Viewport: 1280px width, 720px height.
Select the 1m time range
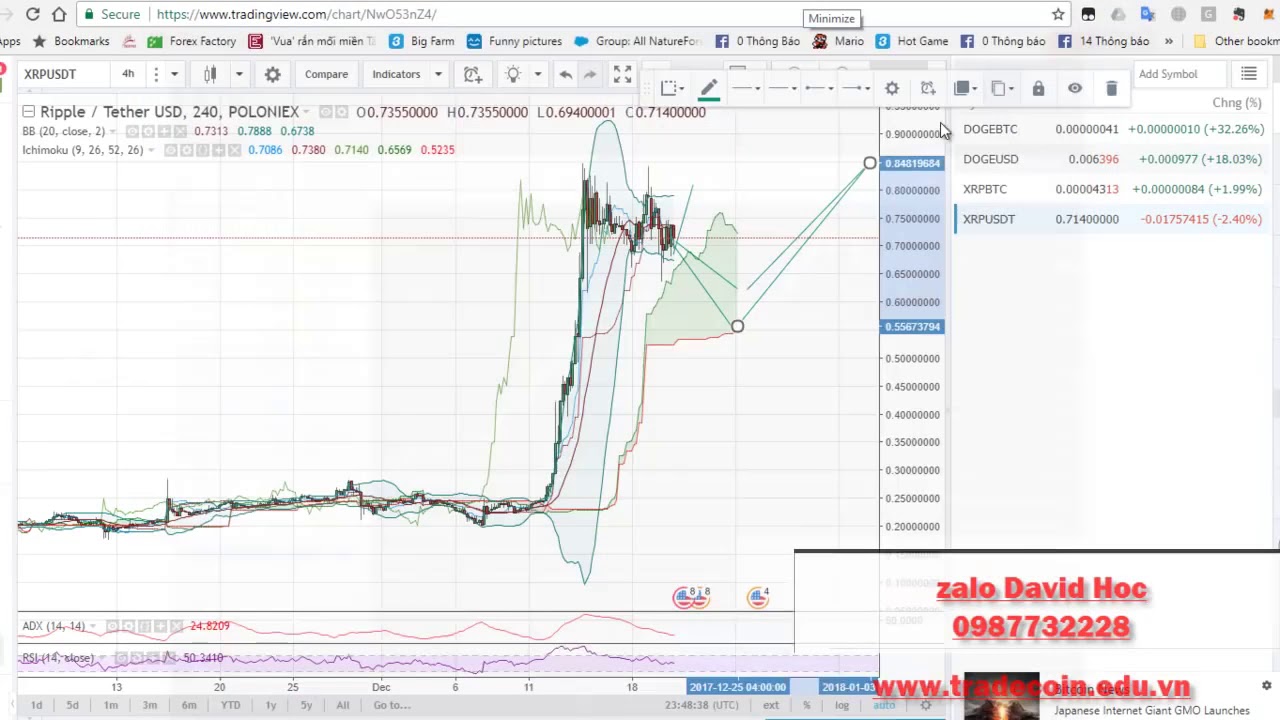(x=111, y=705)
